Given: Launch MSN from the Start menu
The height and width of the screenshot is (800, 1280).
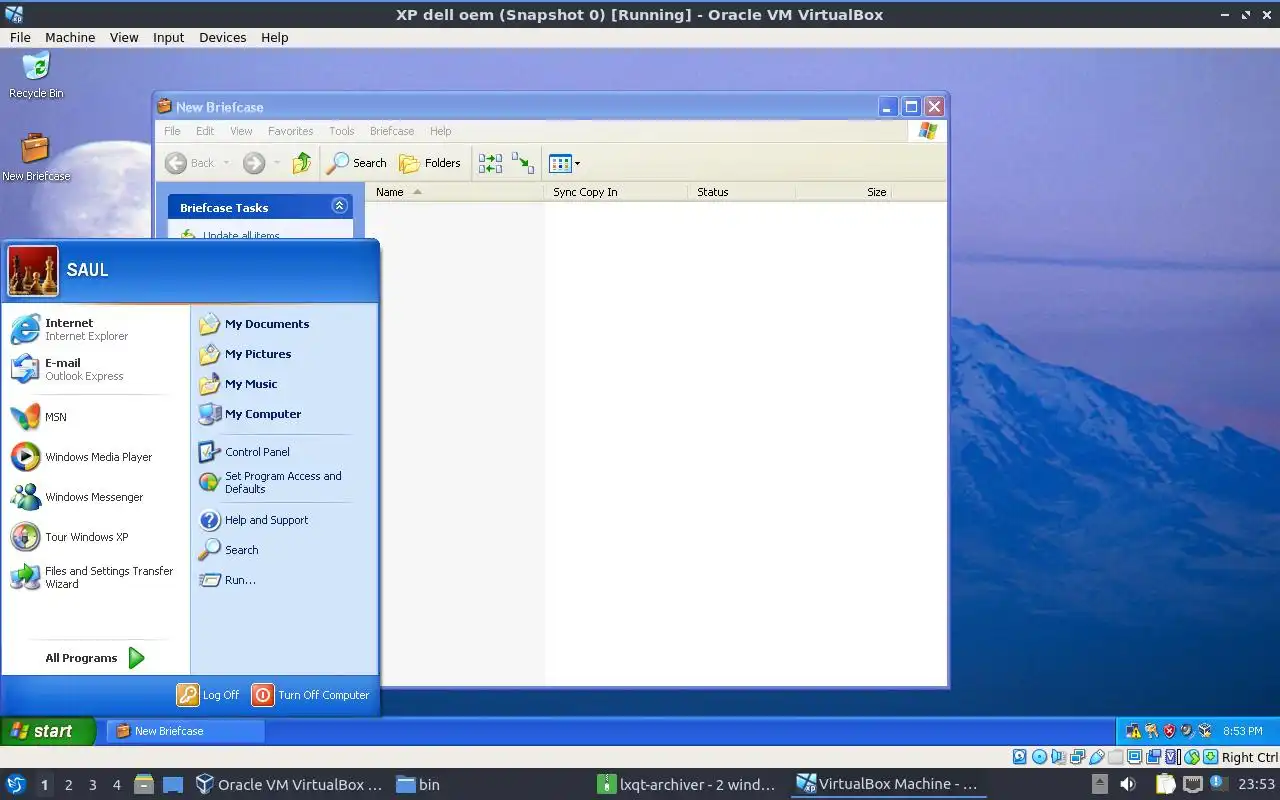Looking at the screenshot, I should (95, 417).
